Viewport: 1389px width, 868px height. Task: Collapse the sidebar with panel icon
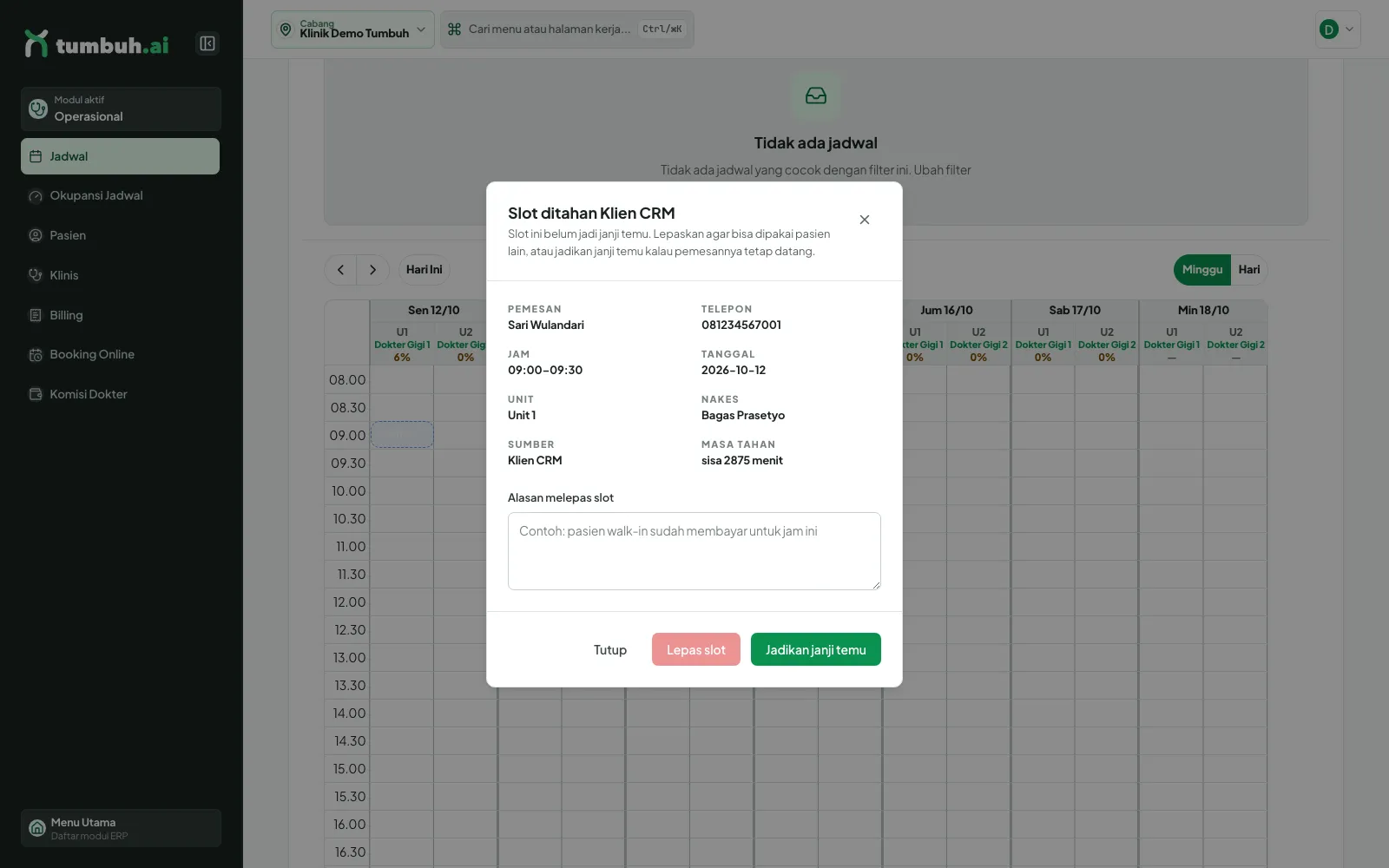click(207, 43)
